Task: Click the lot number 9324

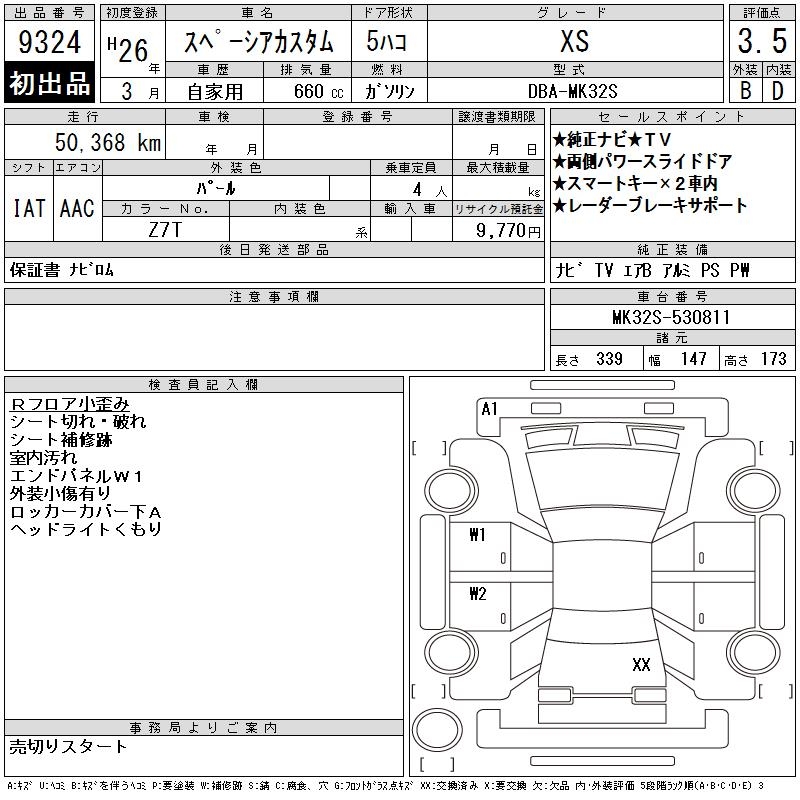Action: coord(49,41)
